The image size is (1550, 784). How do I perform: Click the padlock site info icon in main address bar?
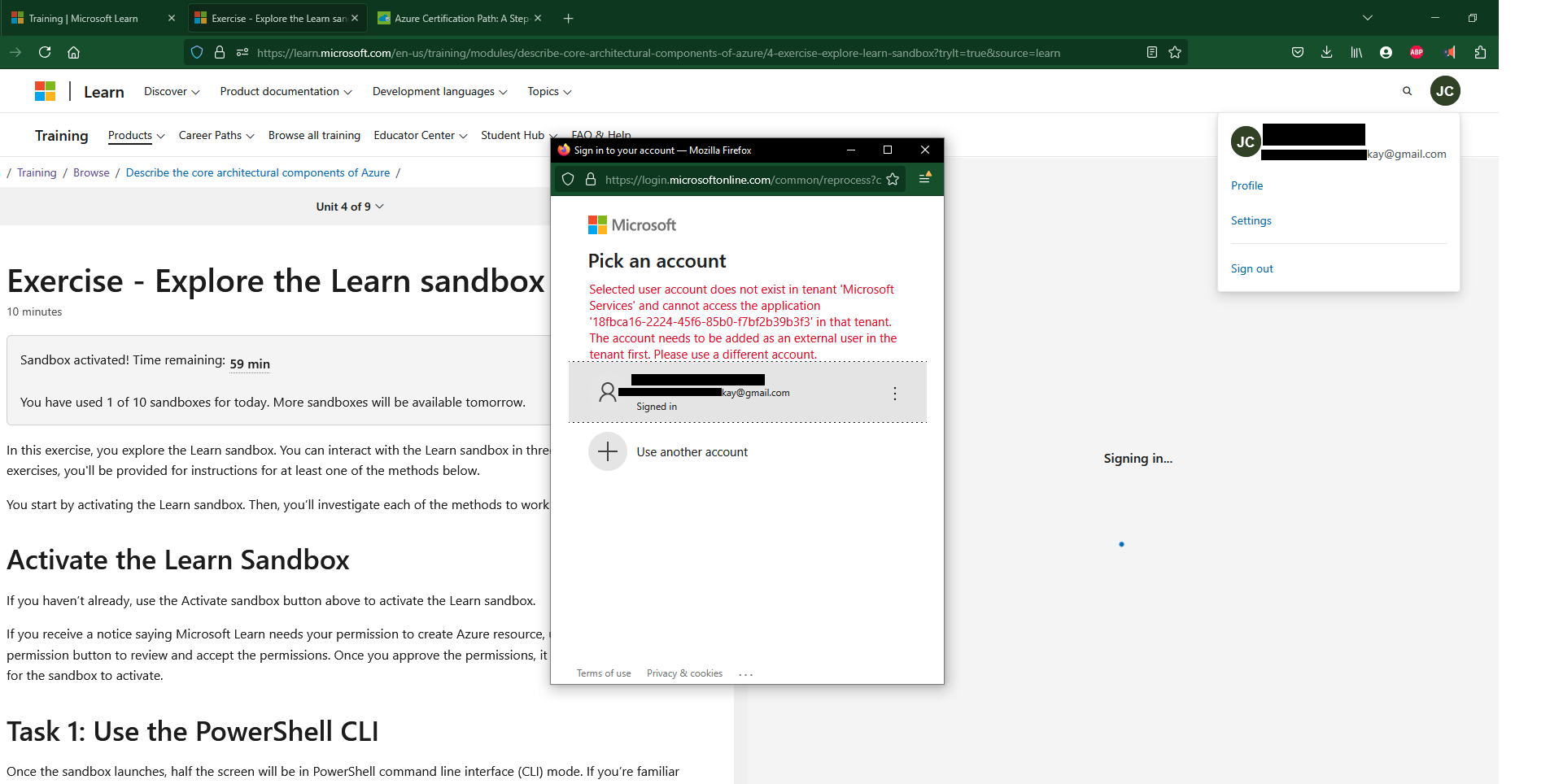pyautogui.click(x=220, y=52)
